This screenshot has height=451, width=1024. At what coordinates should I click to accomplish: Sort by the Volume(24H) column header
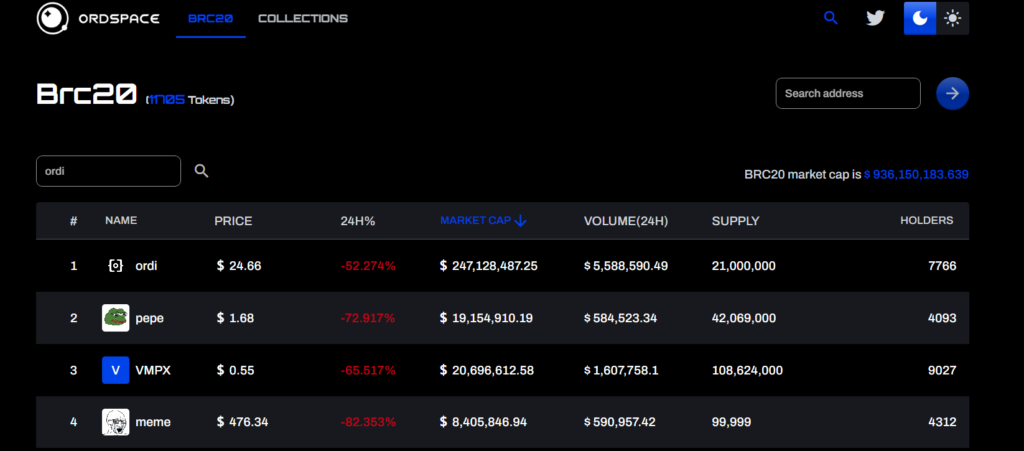(x=625, y=221)
